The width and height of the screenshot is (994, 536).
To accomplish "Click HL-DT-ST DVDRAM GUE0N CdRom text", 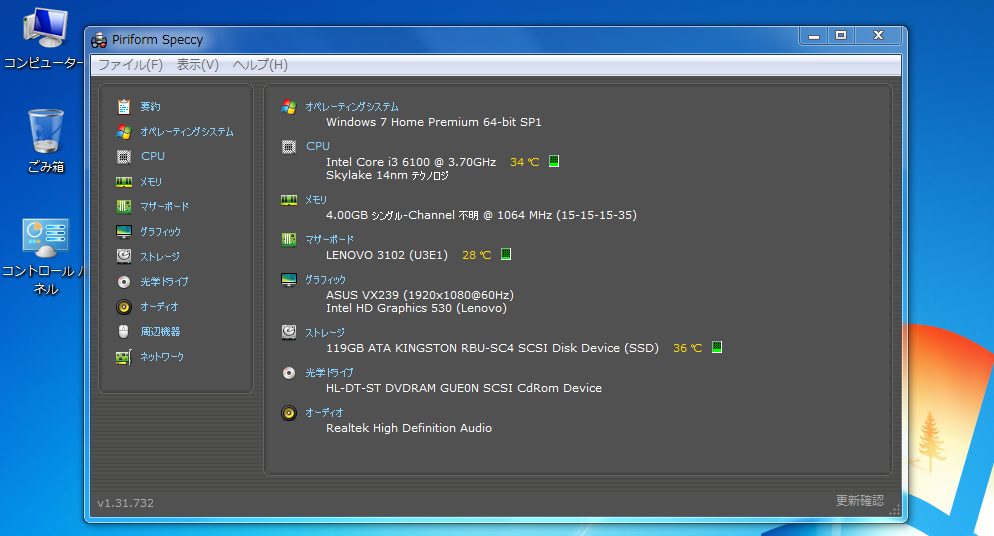I will [x=464, y=388].
